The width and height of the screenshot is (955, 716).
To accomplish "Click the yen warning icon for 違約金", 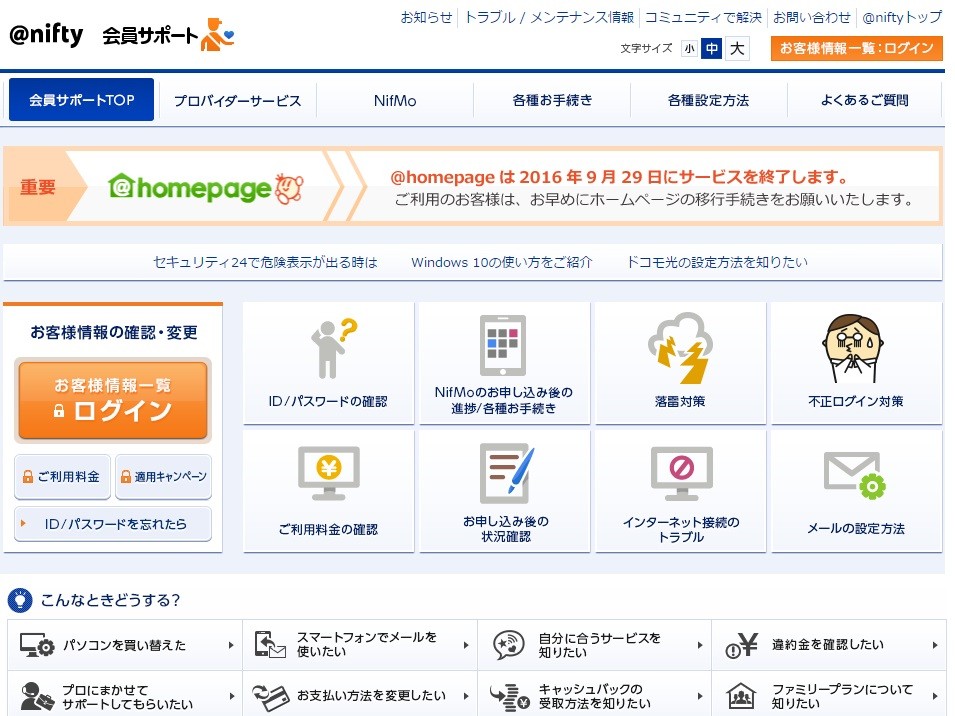I will [742, 645].
